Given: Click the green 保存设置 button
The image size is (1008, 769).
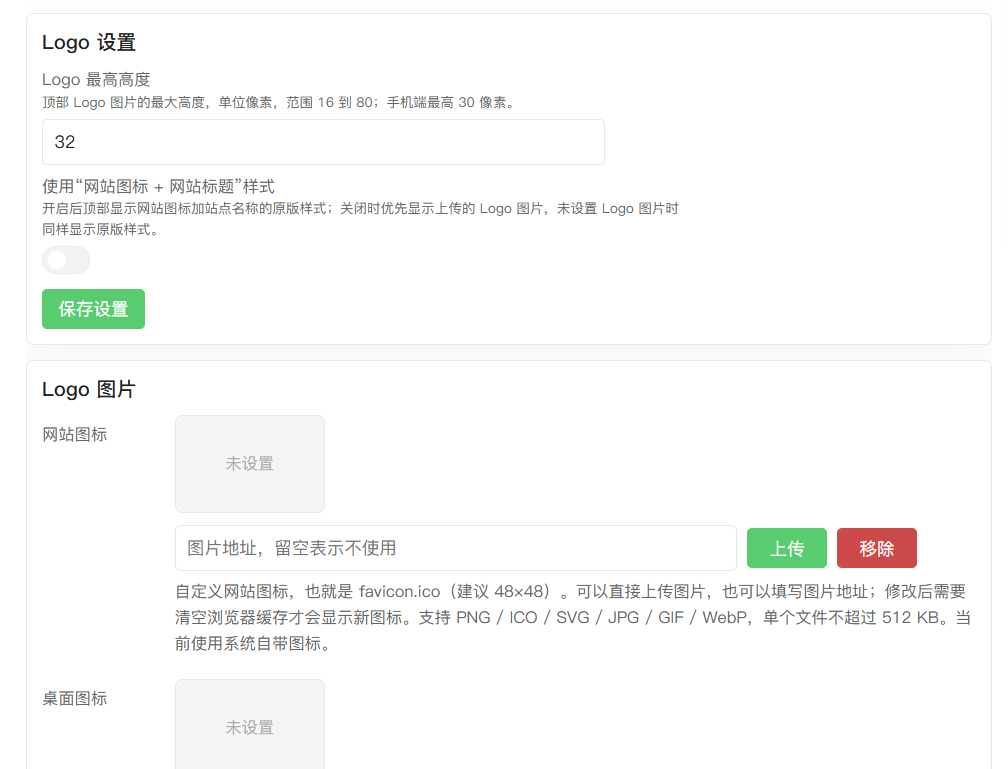Looking at the screenshot, I should pos(94,309).
